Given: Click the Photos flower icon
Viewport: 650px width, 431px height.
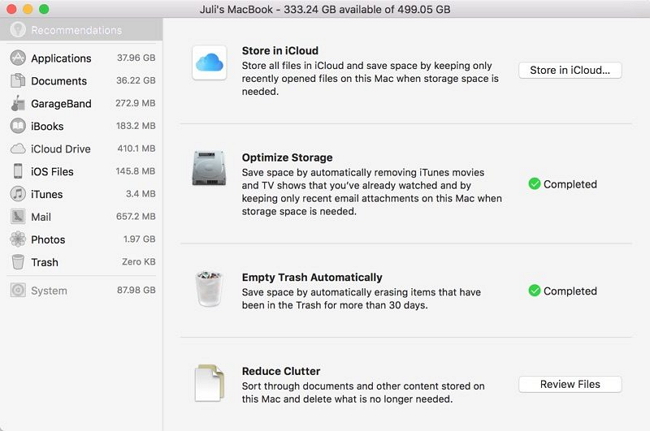Looking at the screenshot, I should click(x=18, y=239).
